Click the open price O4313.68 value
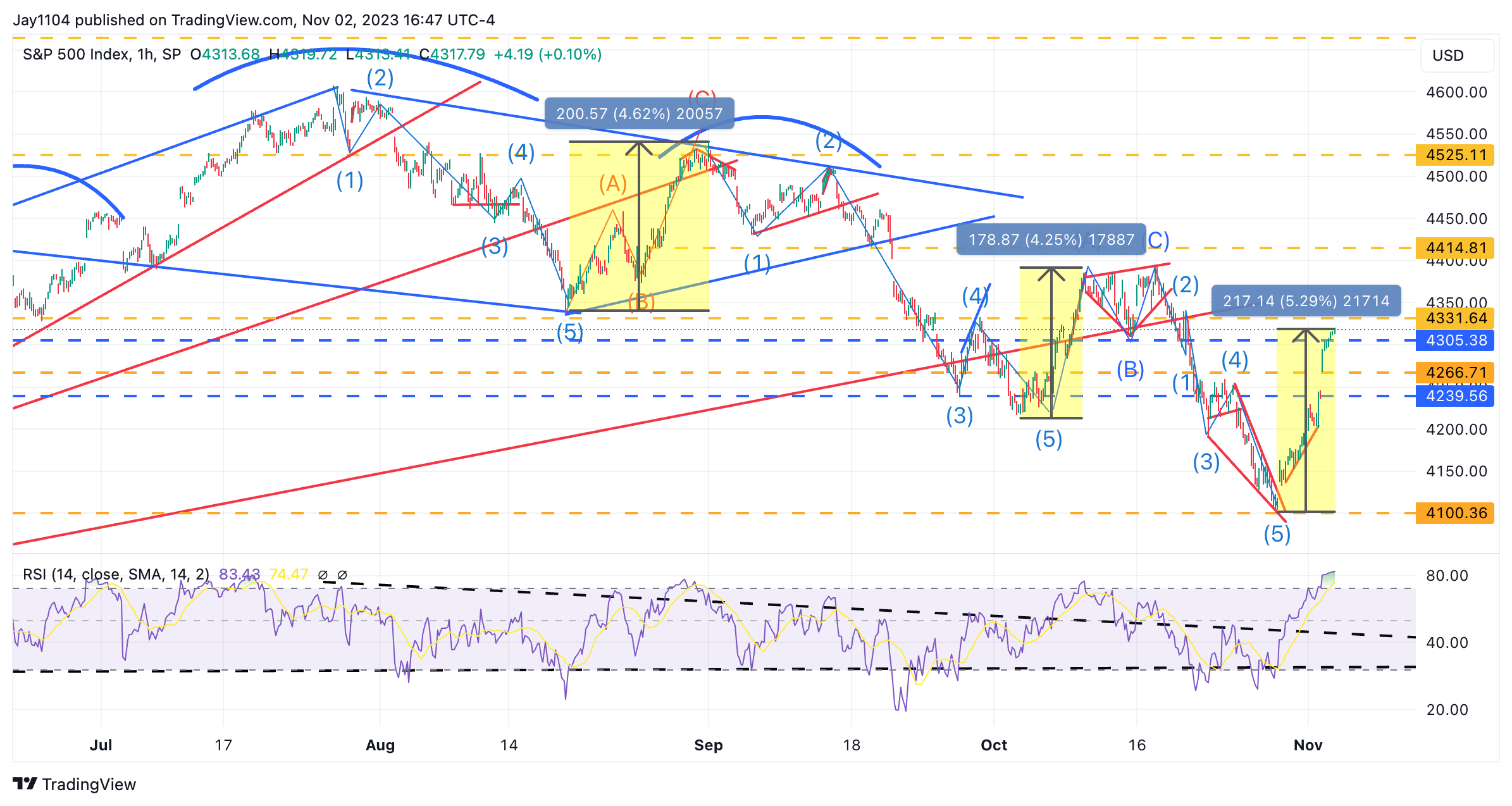This screenshot has height=806, width=1512. tap(225, 54)
